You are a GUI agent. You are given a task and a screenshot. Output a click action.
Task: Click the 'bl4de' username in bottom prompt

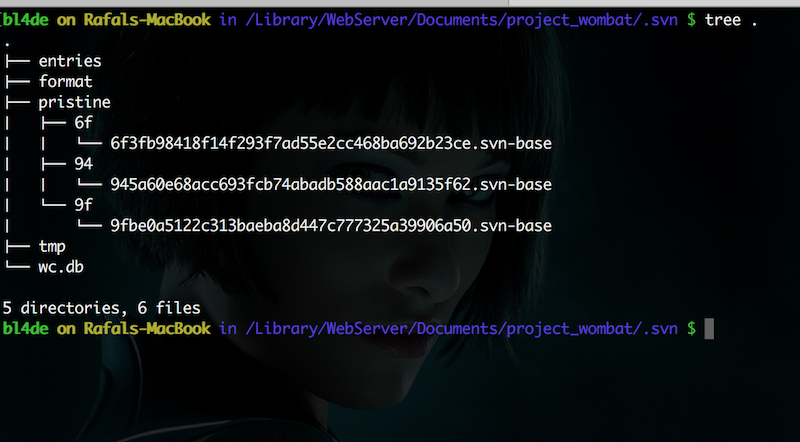[26, 328]
